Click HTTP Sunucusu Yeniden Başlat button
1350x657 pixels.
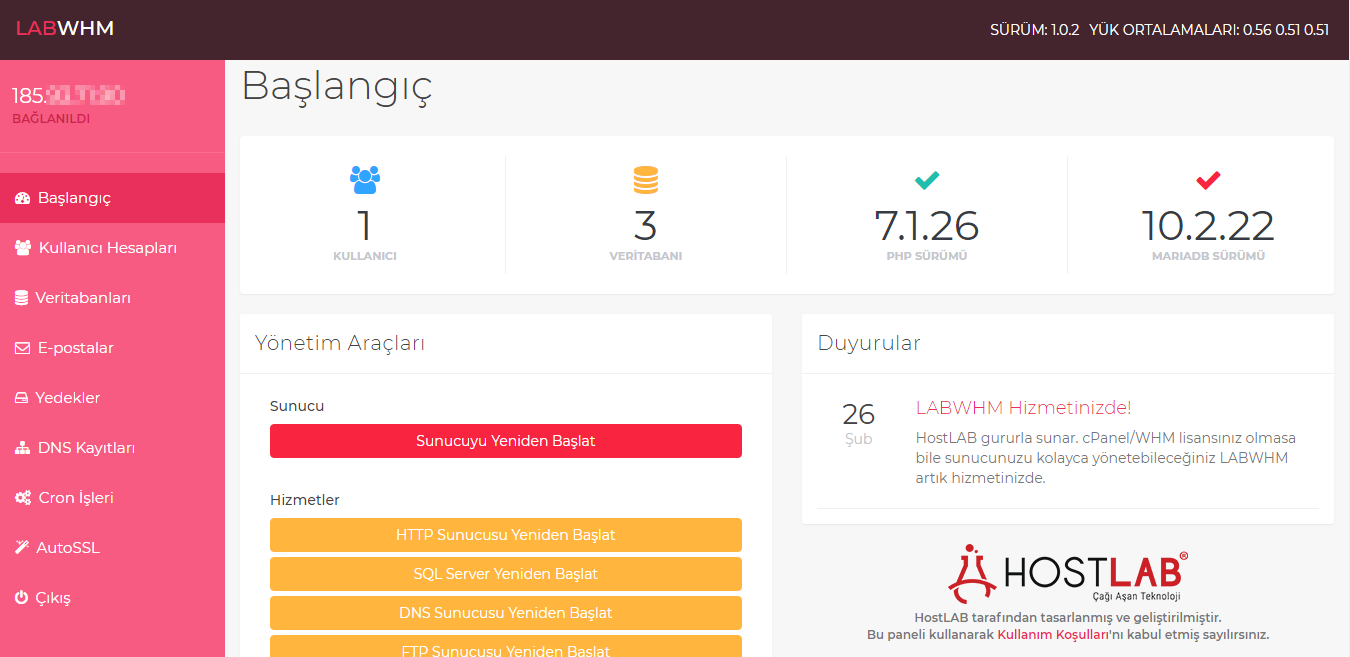pyautogui.click(x=506, y=535)
